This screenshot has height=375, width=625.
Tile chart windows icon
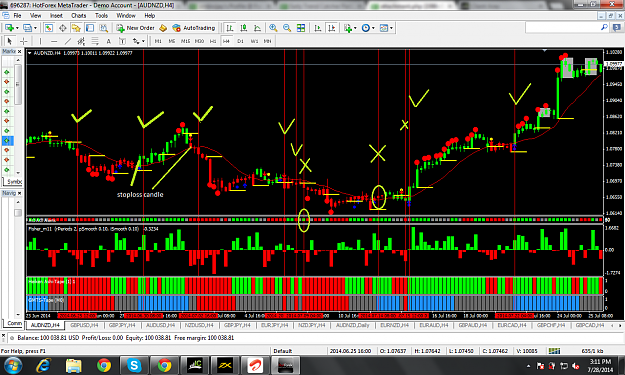(x=301, y=28)
